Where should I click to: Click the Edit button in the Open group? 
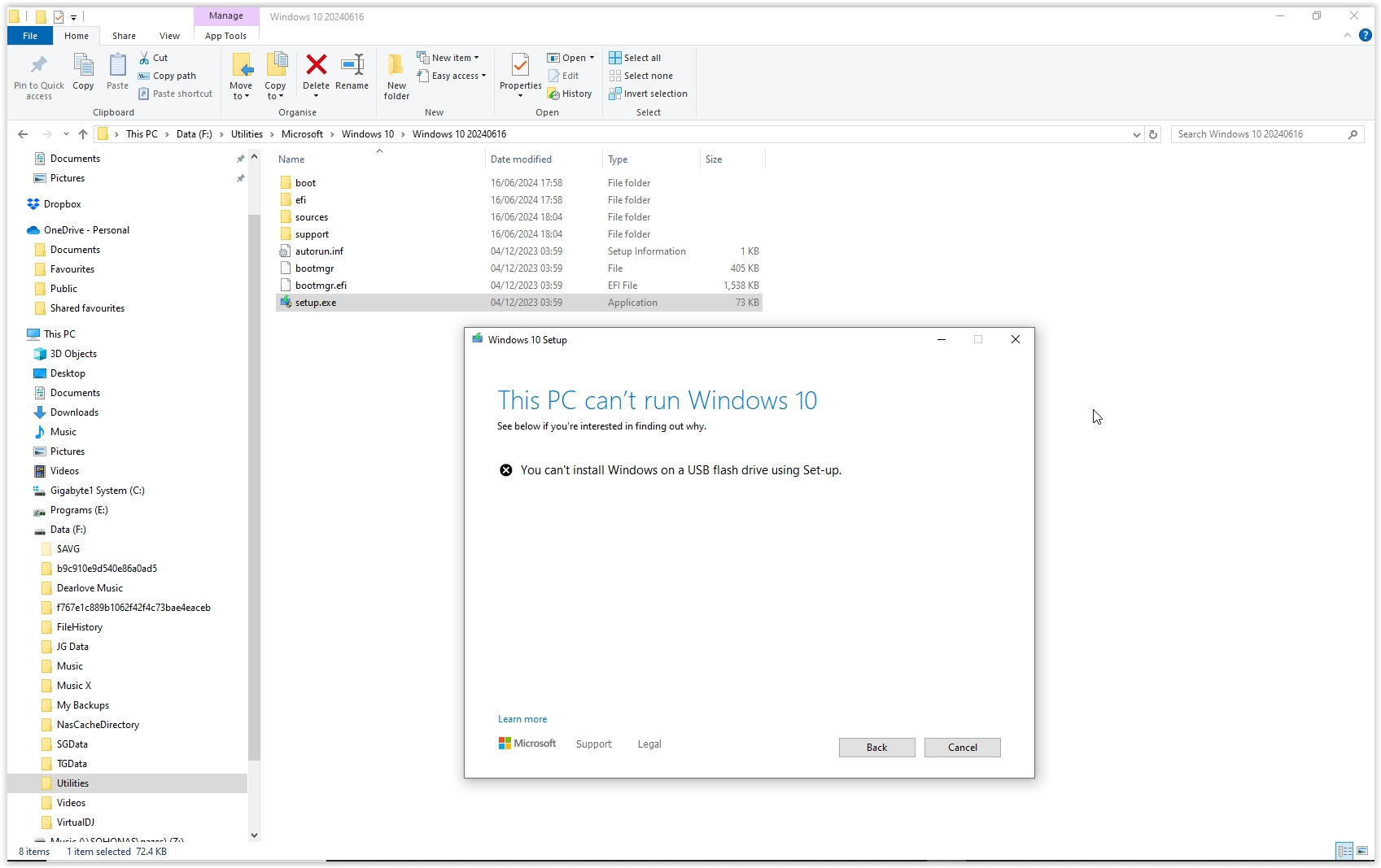563,76
